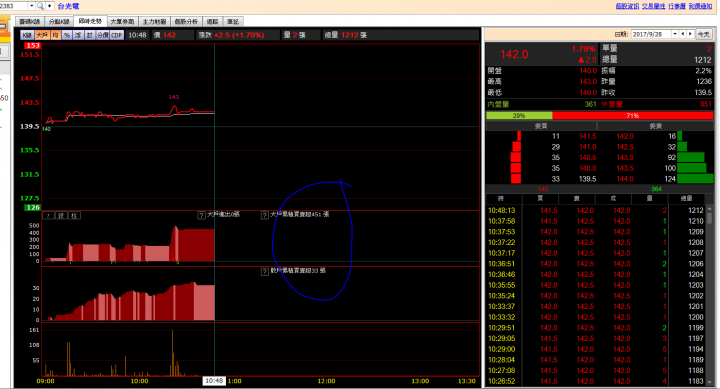Click the 漲跌 +2.5 (+1.79%) readout
Image resolution: width=720 pixels, height=389 pixels.
click(231, 35)
